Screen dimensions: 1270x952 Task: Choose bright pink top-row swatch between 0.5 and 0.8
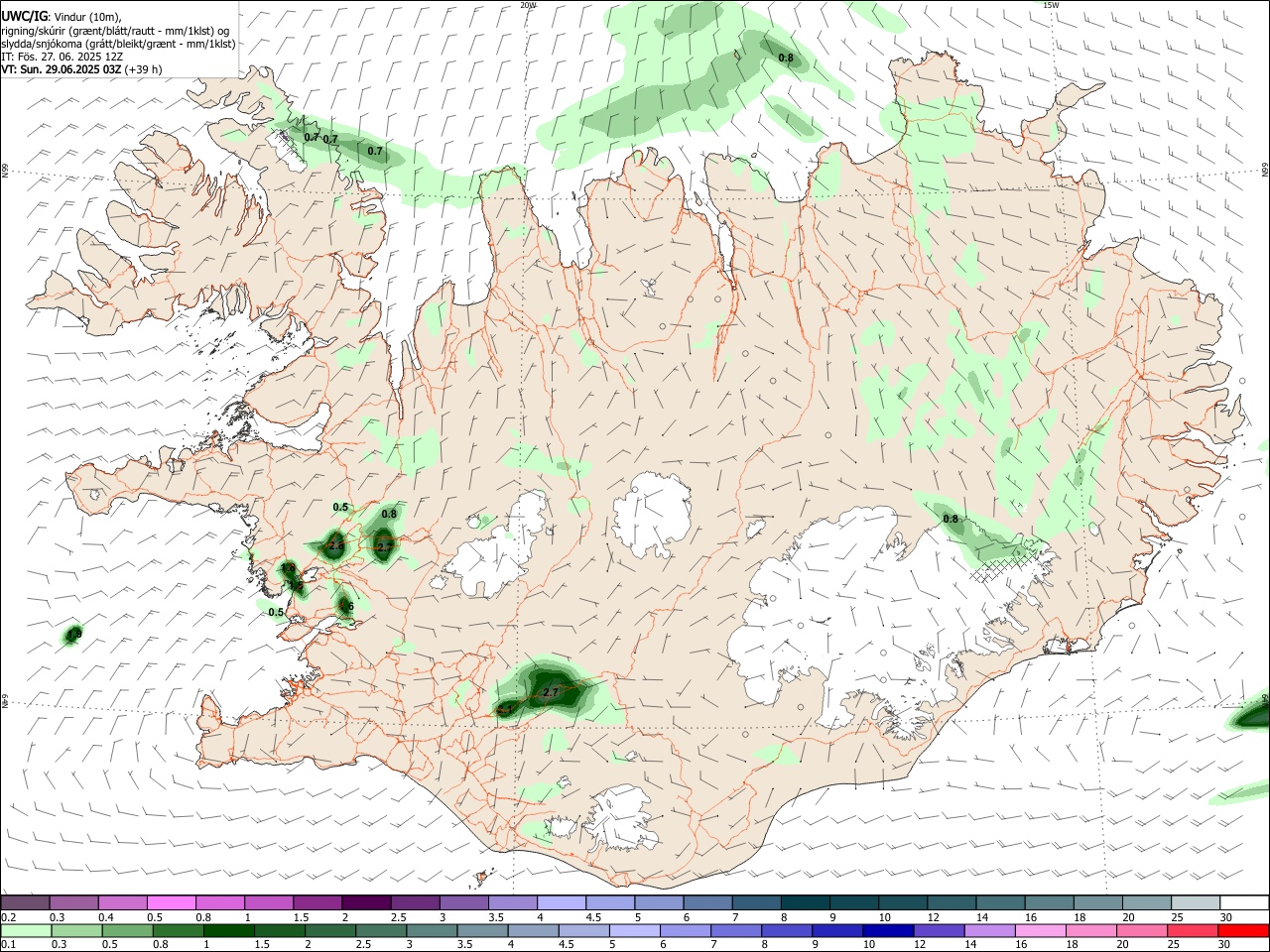coord(172,902)
